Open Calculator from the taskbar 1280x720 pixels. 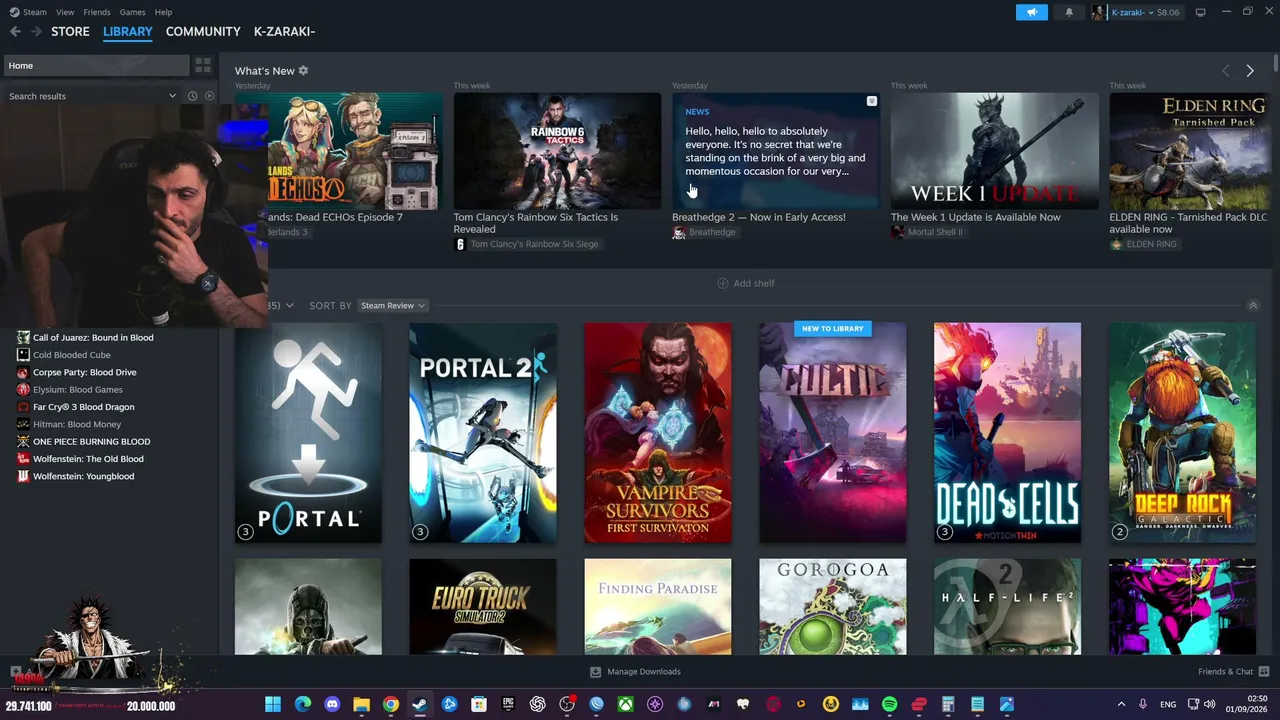pos(948,705)
